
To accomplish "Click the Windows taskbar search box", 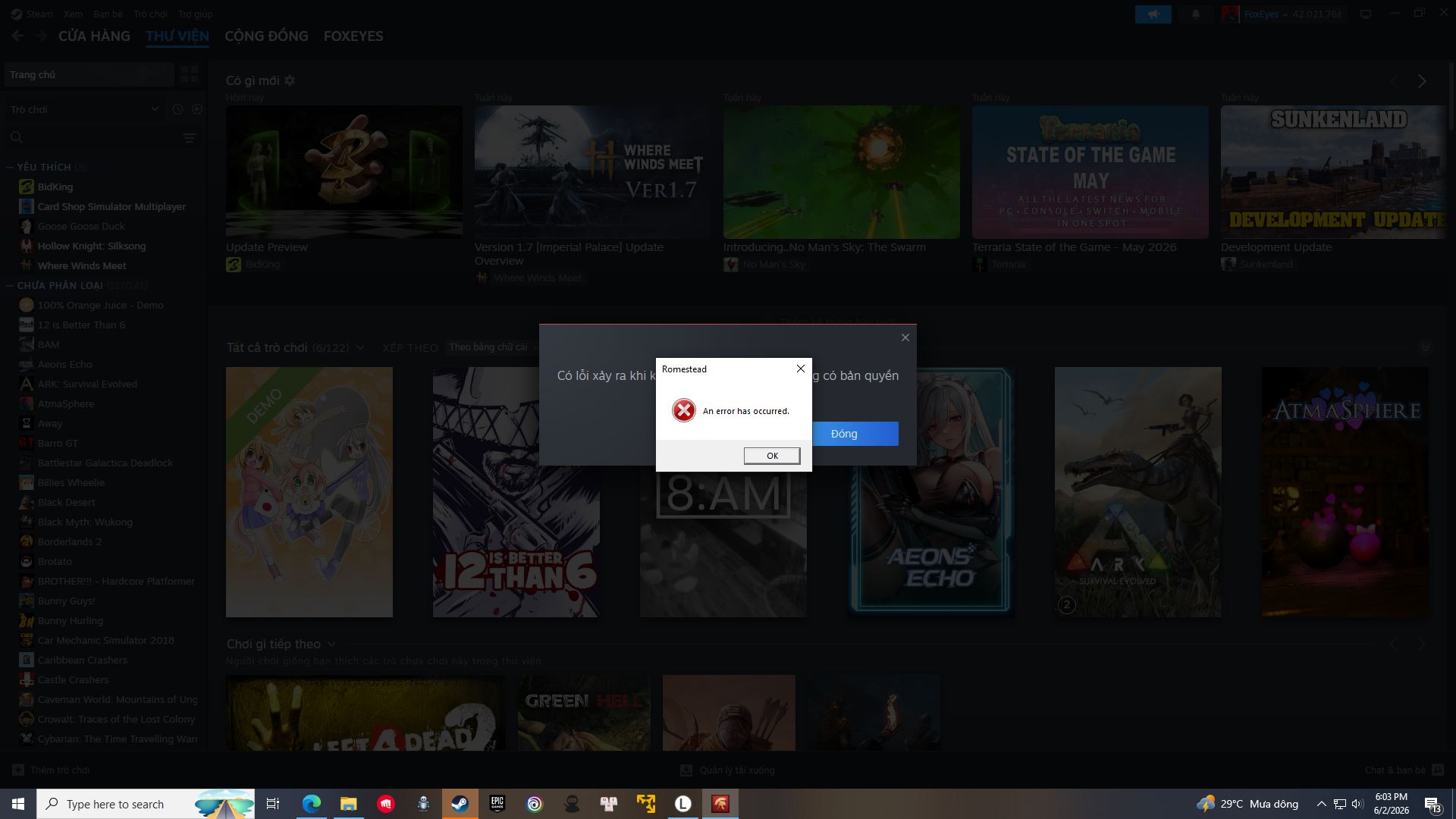I will (146, 804).
